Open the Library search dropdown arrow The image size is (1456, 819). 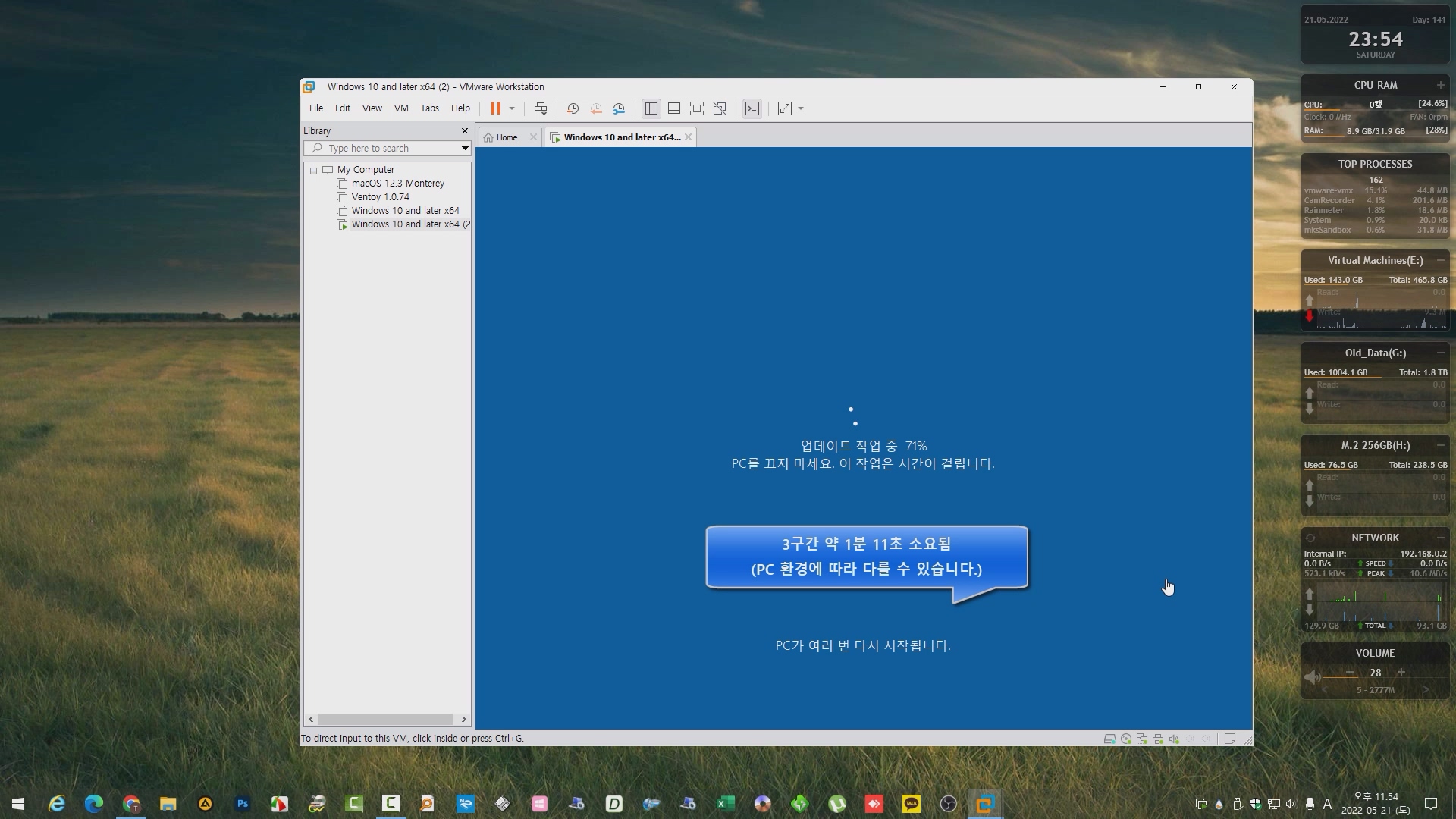click(465, 149)
